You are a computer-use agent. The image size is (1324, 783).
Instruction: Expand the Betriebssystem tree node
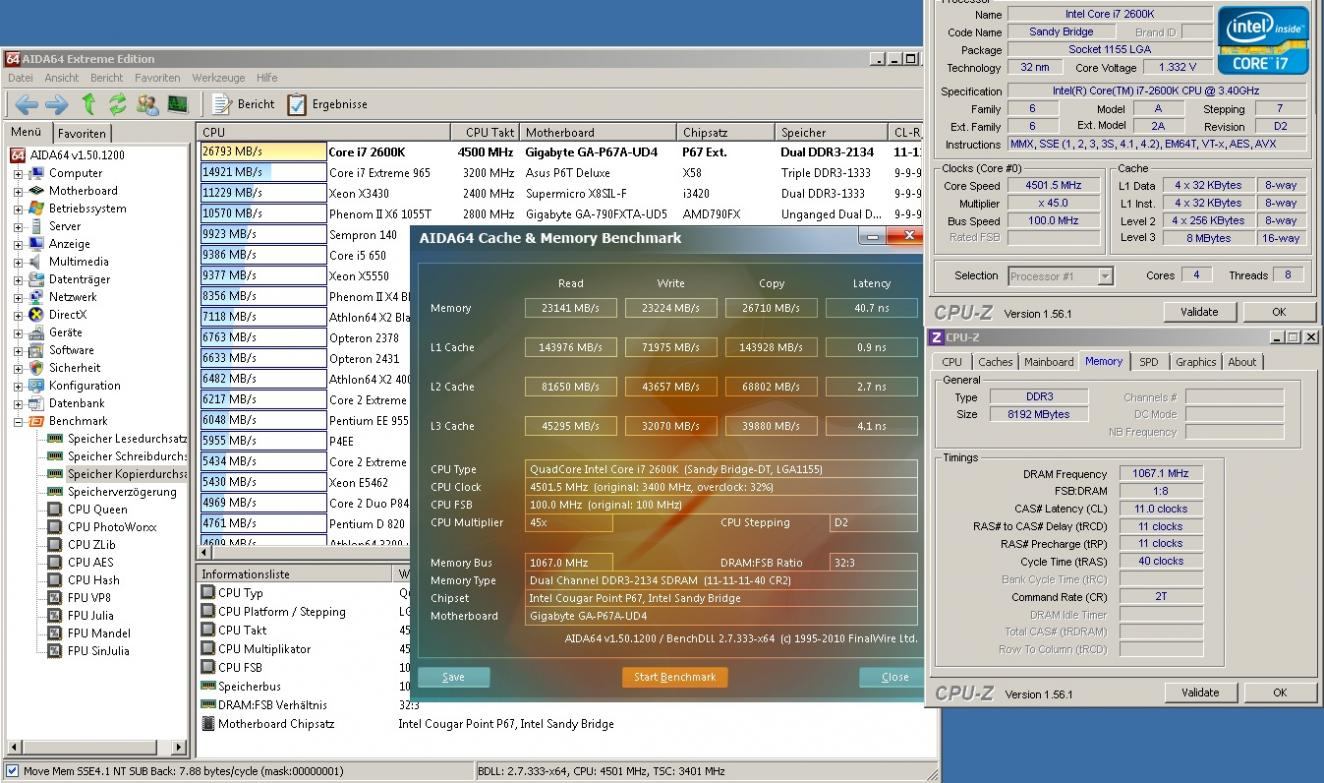click(18, 209)
